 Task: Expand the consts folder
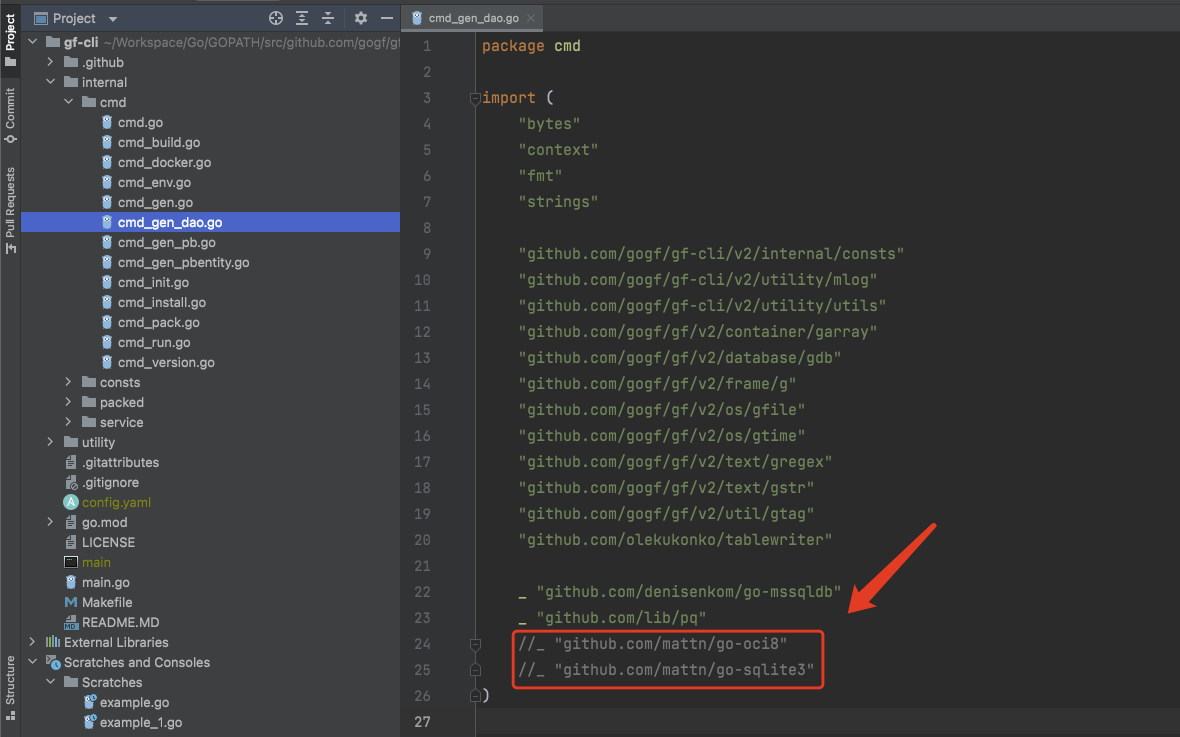68,382
